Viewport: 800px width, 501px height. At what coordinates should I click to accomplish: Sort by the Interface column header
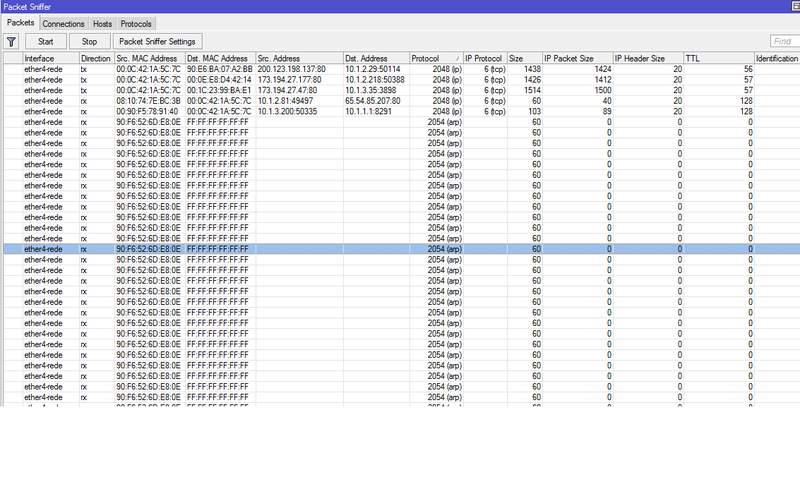point(51,58)
